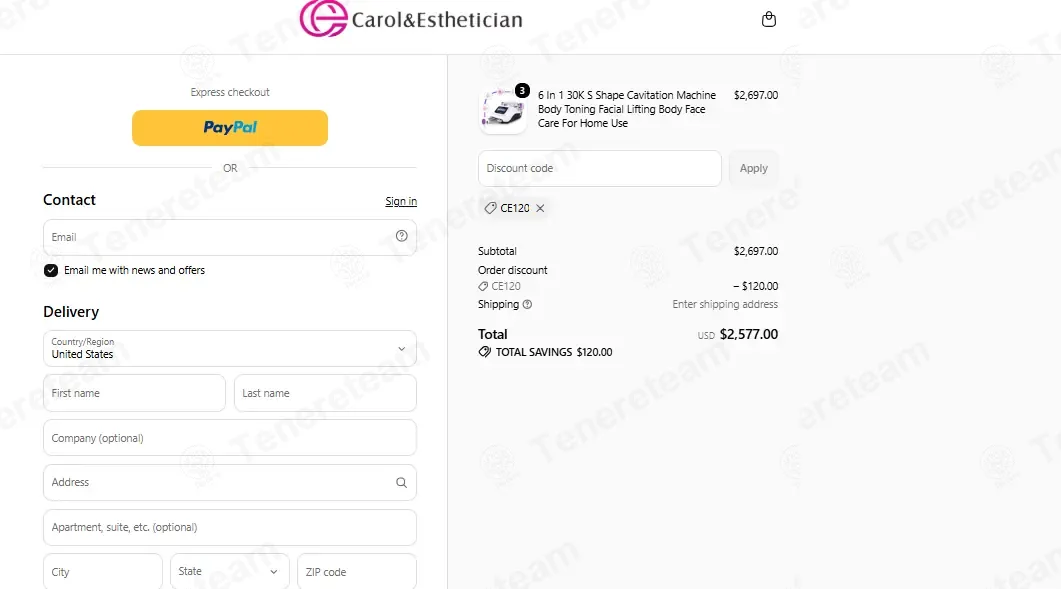Screen dimensions: 1061x589
Task: Click the CE120 discount tag icon
Action: pos(490,209)
